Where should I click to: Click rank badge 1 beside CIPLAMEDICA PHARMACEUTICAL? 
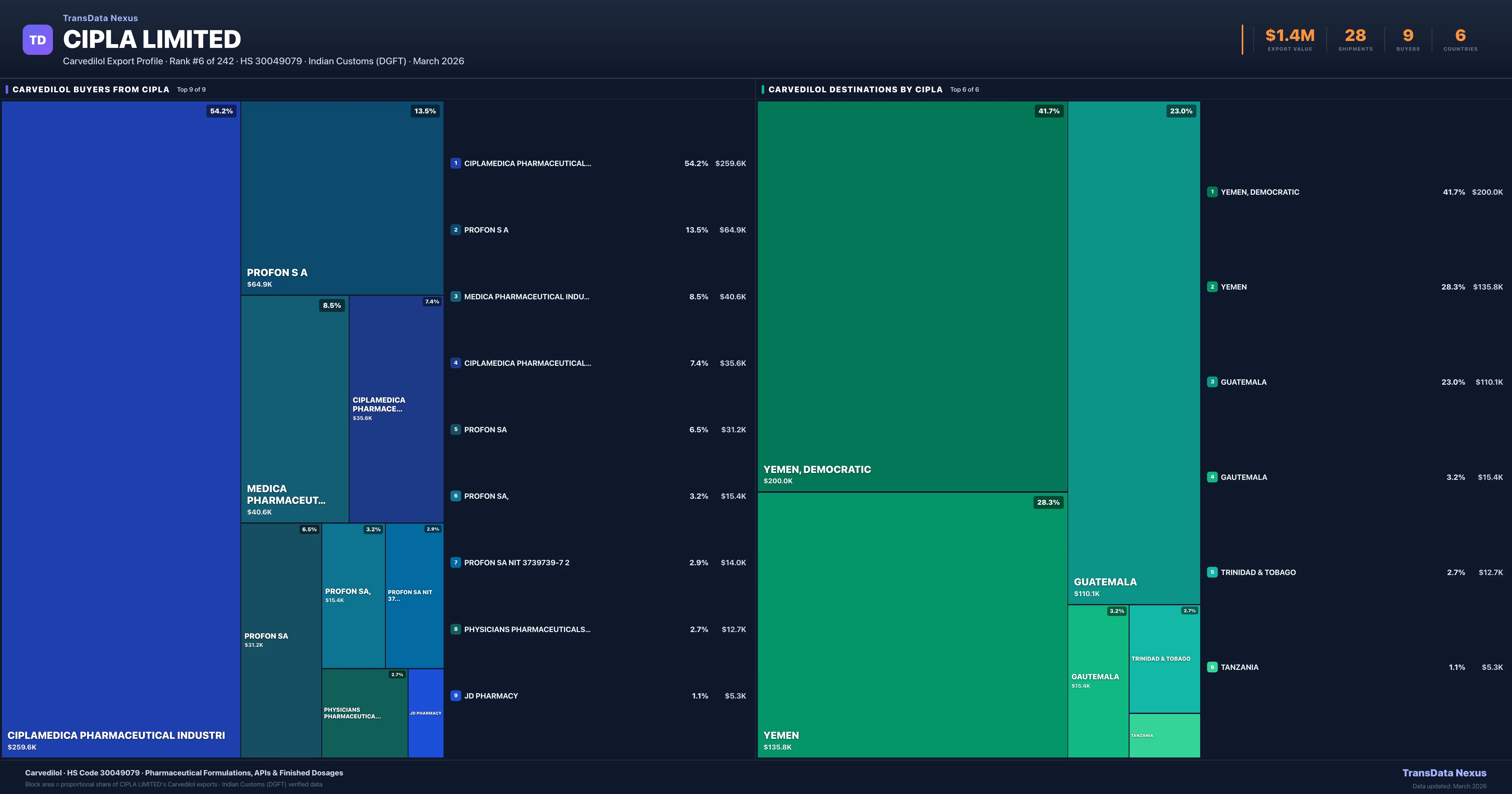[x=456, y=163]
